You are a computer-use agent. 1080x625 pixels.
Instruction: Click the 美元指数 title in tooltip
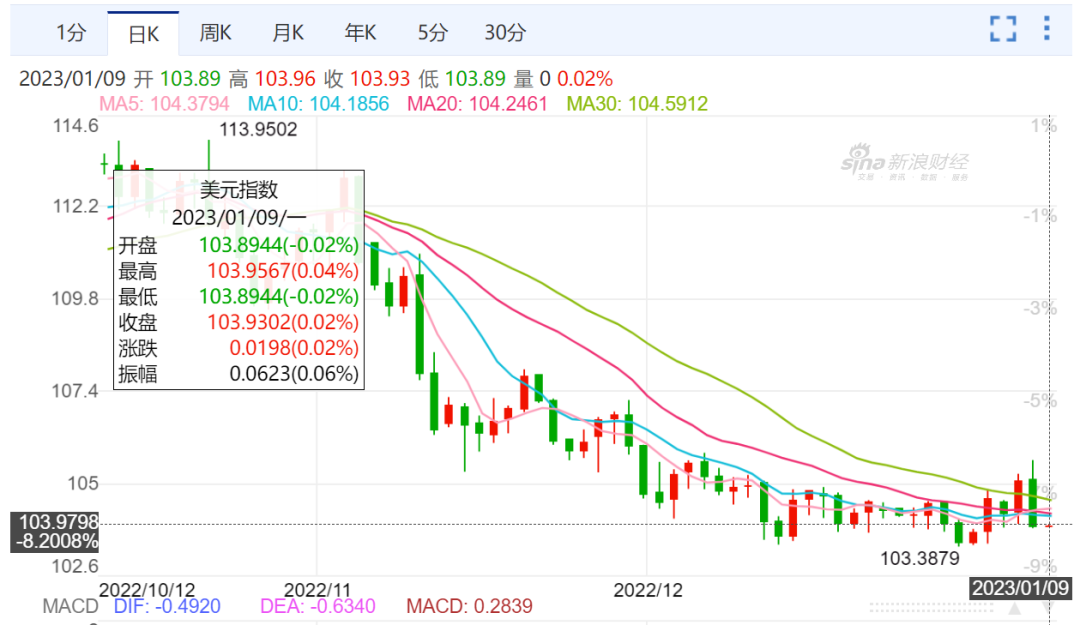(238, 189)
